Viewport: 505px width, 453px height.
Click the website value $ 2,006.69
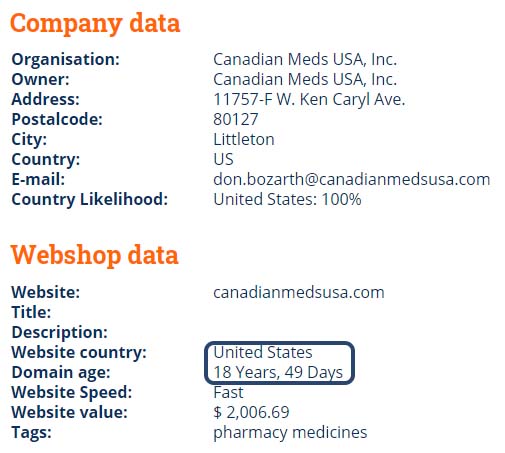pyautogui.click(x=251, y=412)
